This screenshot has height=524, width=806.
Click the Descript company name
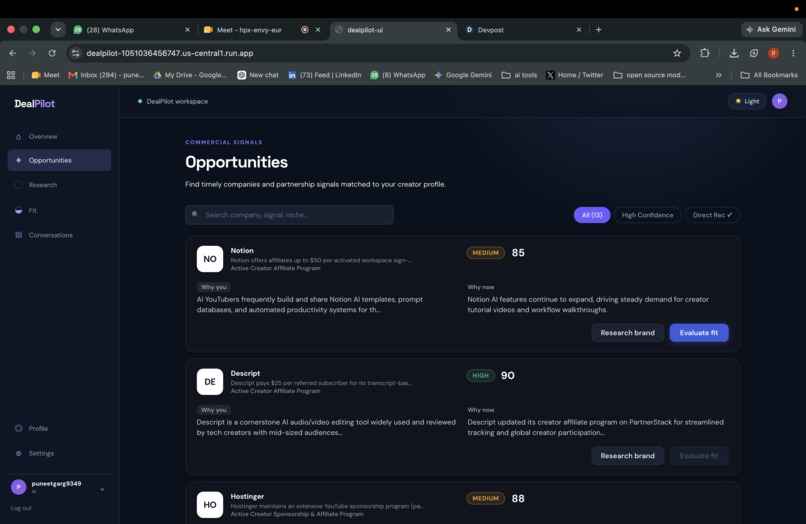point(245,373)
